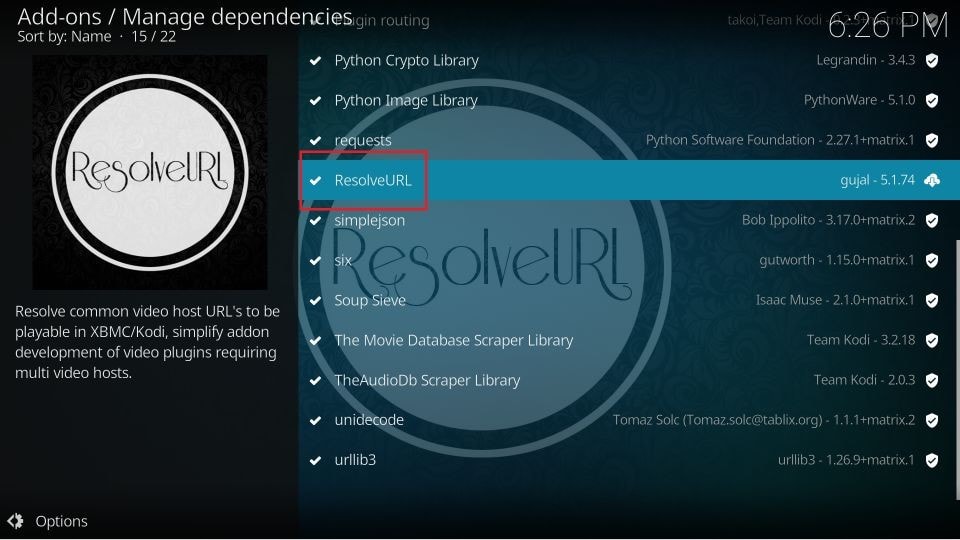Viewport: 960px width, 540px height.
Task: Click 'Isaac Muse - 2.1.0+matrix.1' text
Action: (x=835, y=300)
